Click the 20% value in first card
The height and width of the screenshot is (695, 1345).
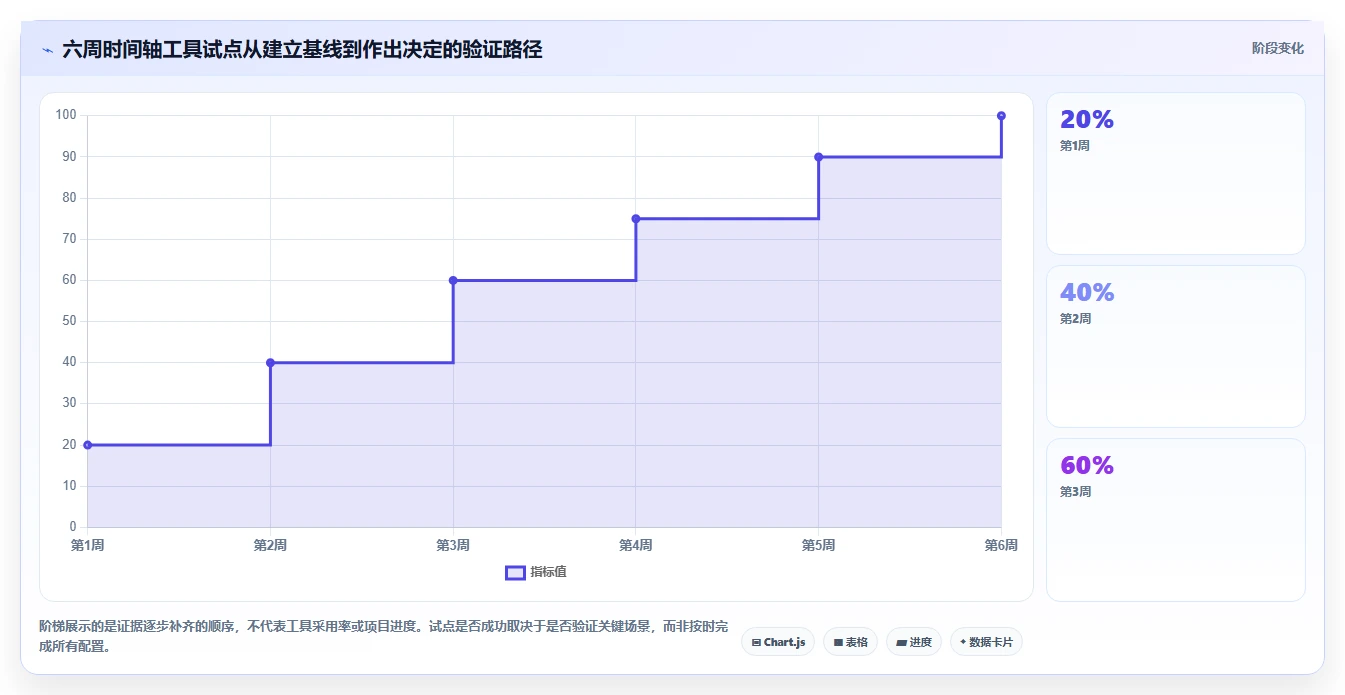1087,120
